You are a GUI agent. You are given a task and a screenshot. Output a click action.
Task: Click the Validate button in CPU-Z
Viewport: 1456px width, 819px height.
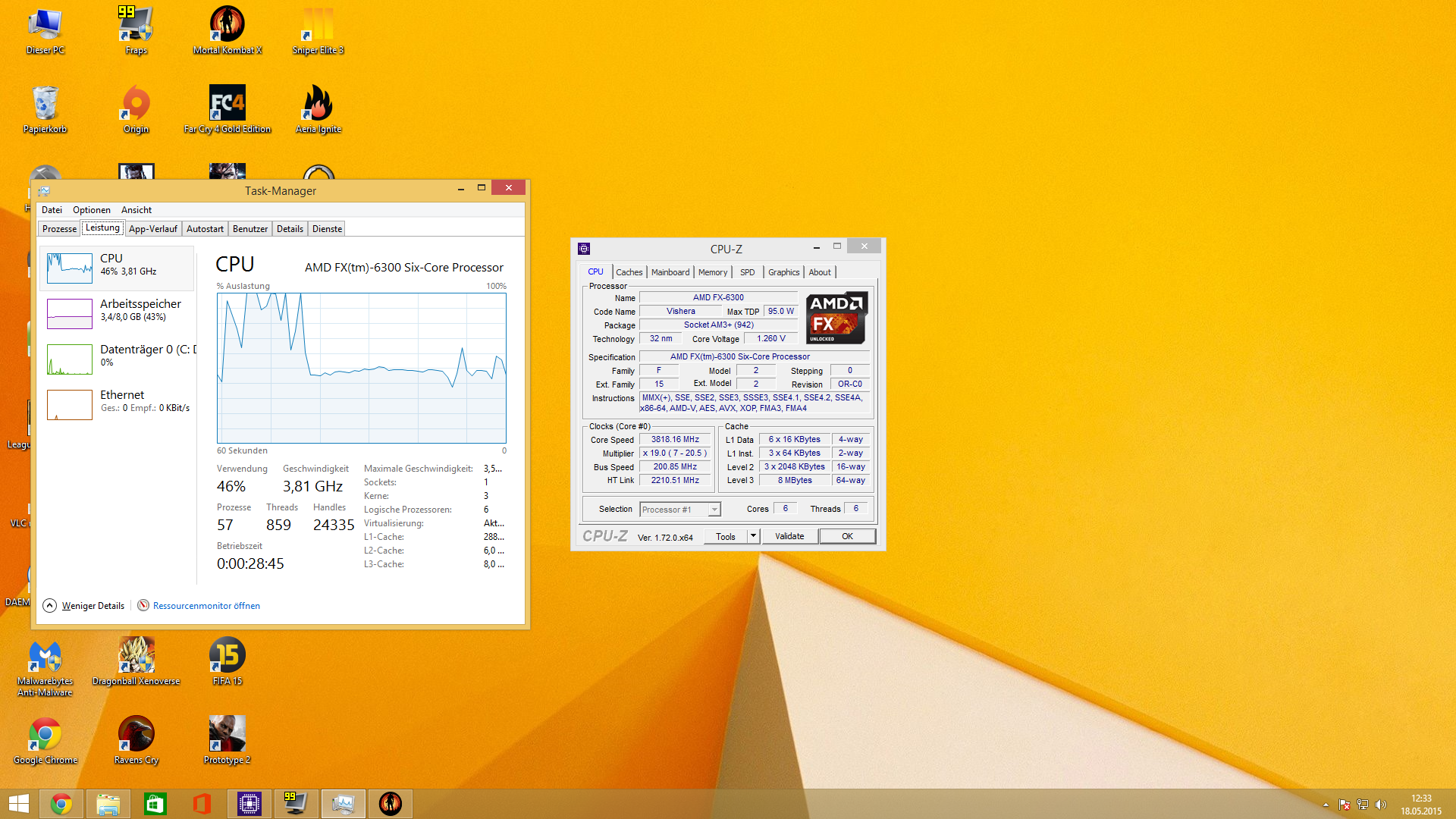[x=789, y=536]
